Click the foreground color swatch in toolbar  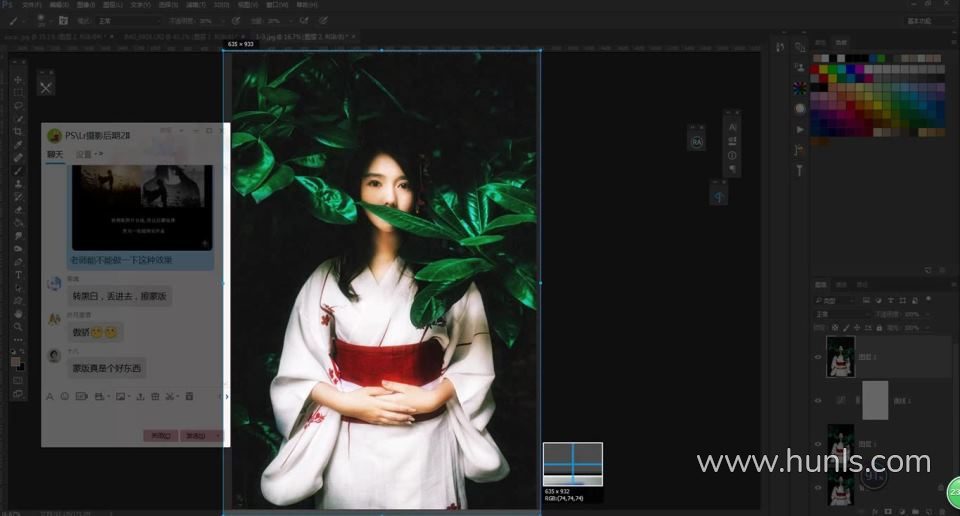pos(15,361)
